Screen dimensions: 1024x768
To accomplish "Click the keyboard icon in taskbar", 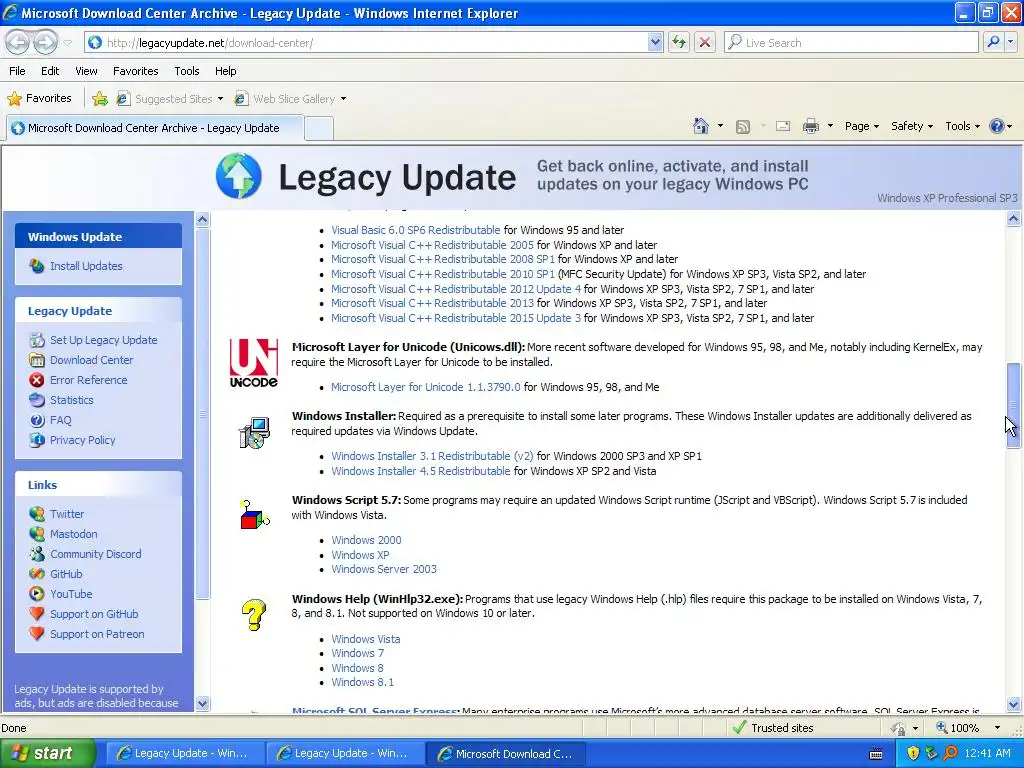I will click(x=876, y=754).
